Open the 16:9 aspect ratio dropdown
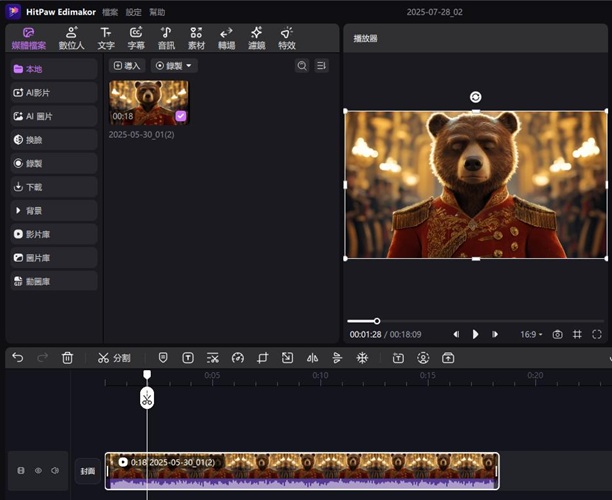 [x=531, y=334]
